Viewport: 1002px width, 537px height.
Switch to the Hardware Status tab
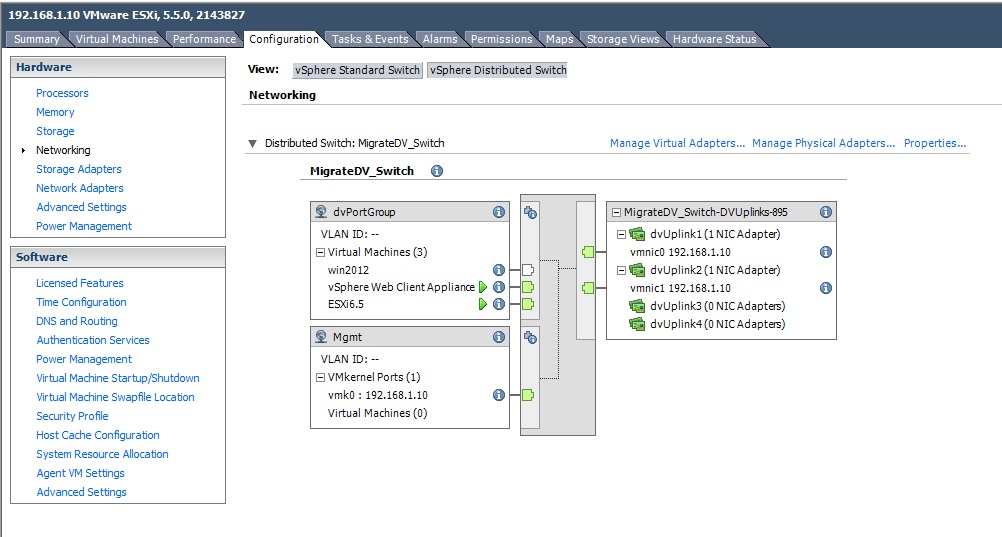714,39
